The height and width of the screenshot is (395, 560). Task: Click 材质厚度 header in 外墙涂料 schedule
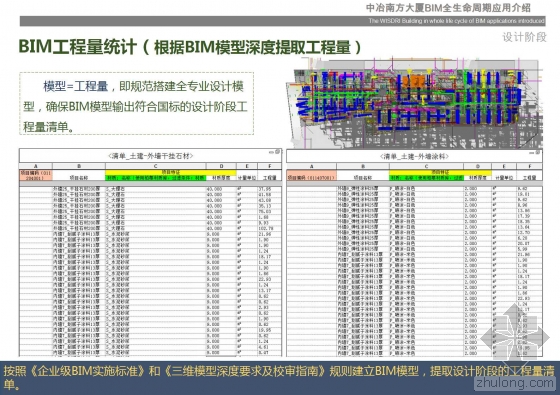(478, 178)
